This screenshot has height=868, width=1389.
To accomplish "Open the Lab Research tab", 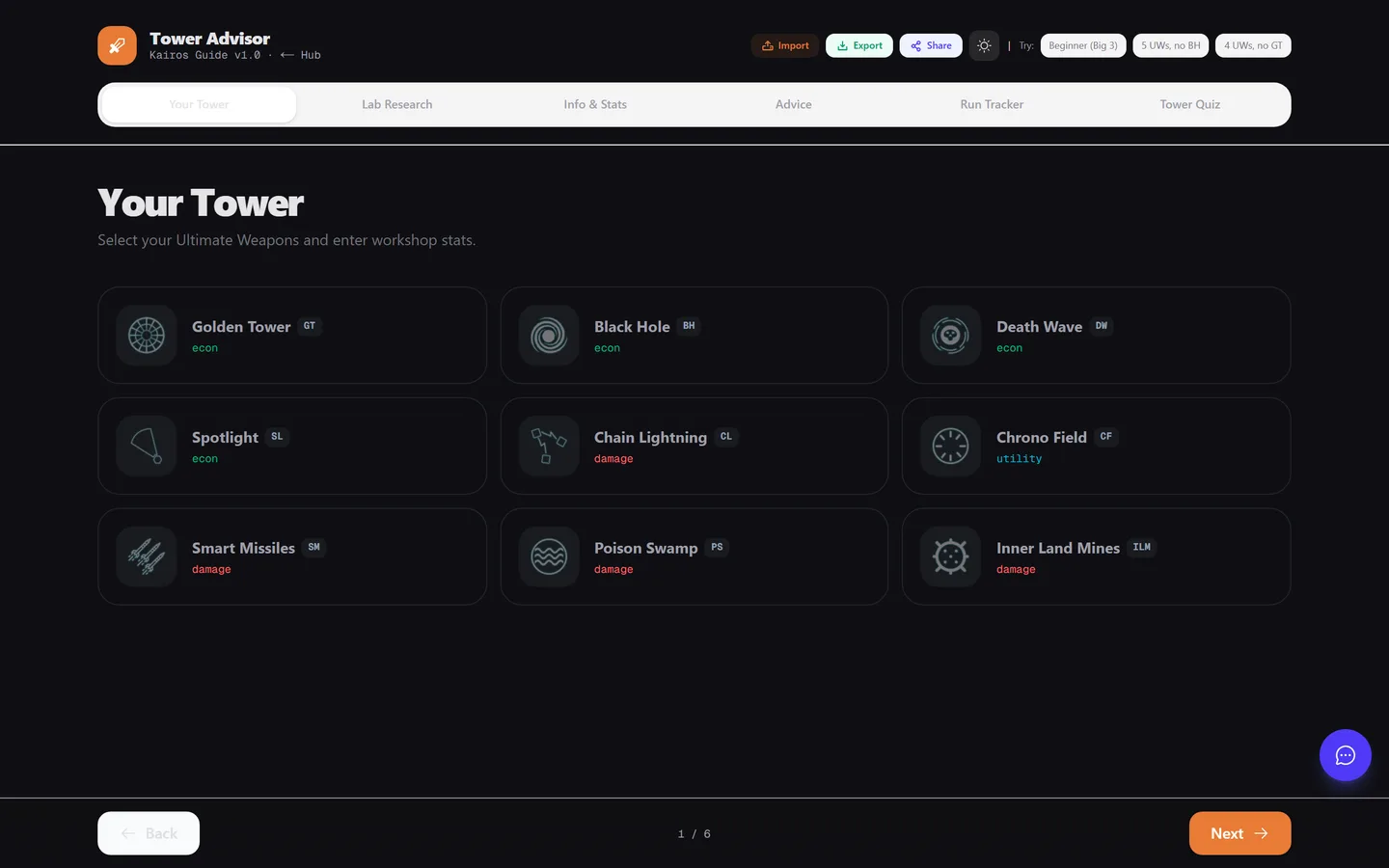I will (x=396, y=104).
